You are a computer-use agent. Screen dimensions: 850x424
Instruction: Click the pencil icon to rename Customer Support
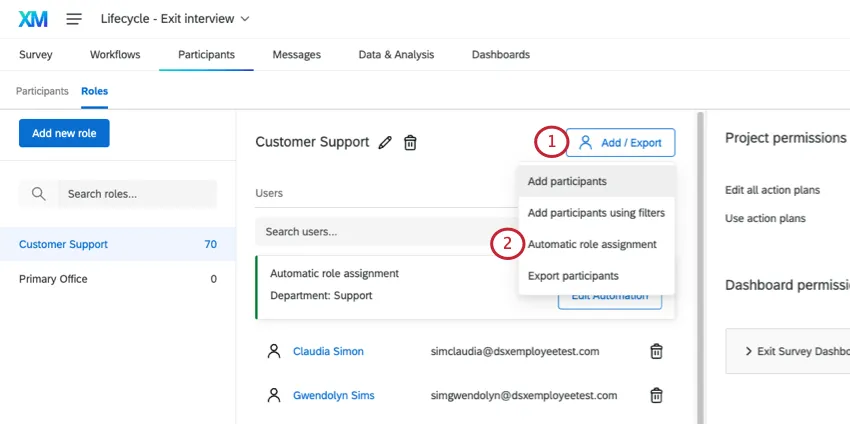(x=385, y=143)
